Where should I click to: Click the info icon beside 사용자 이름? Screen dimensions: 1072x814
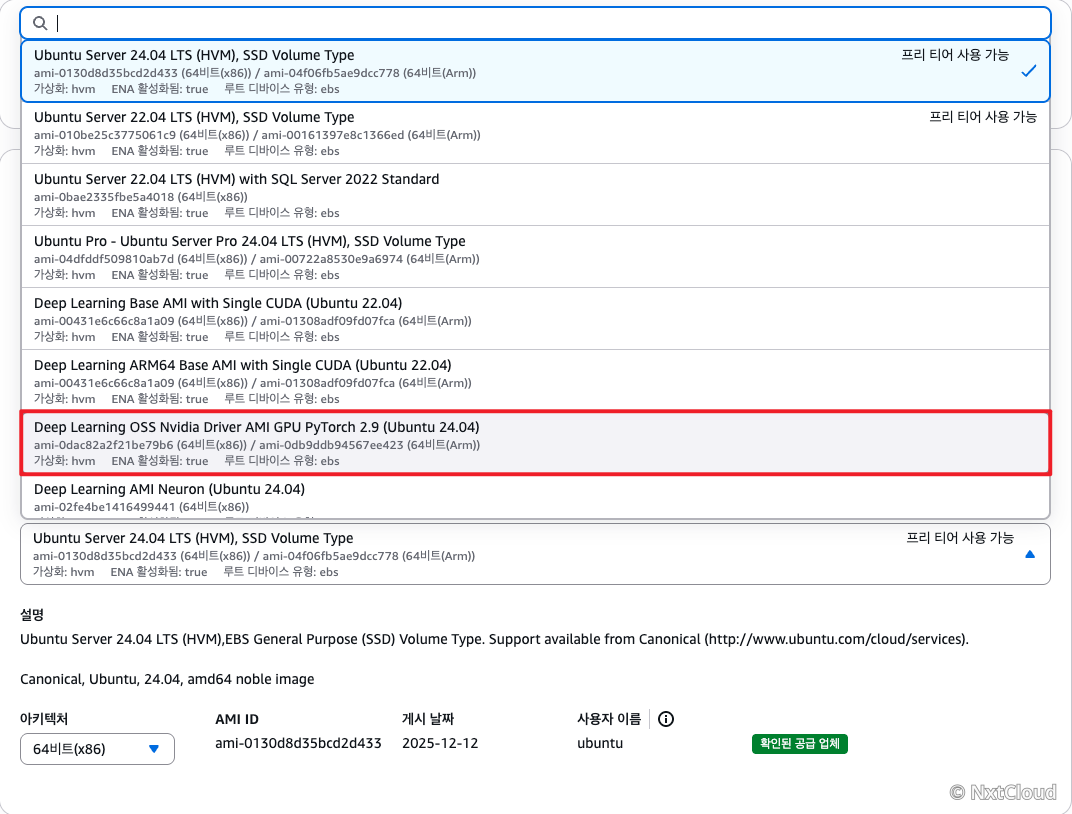click(x=665, y=719)
